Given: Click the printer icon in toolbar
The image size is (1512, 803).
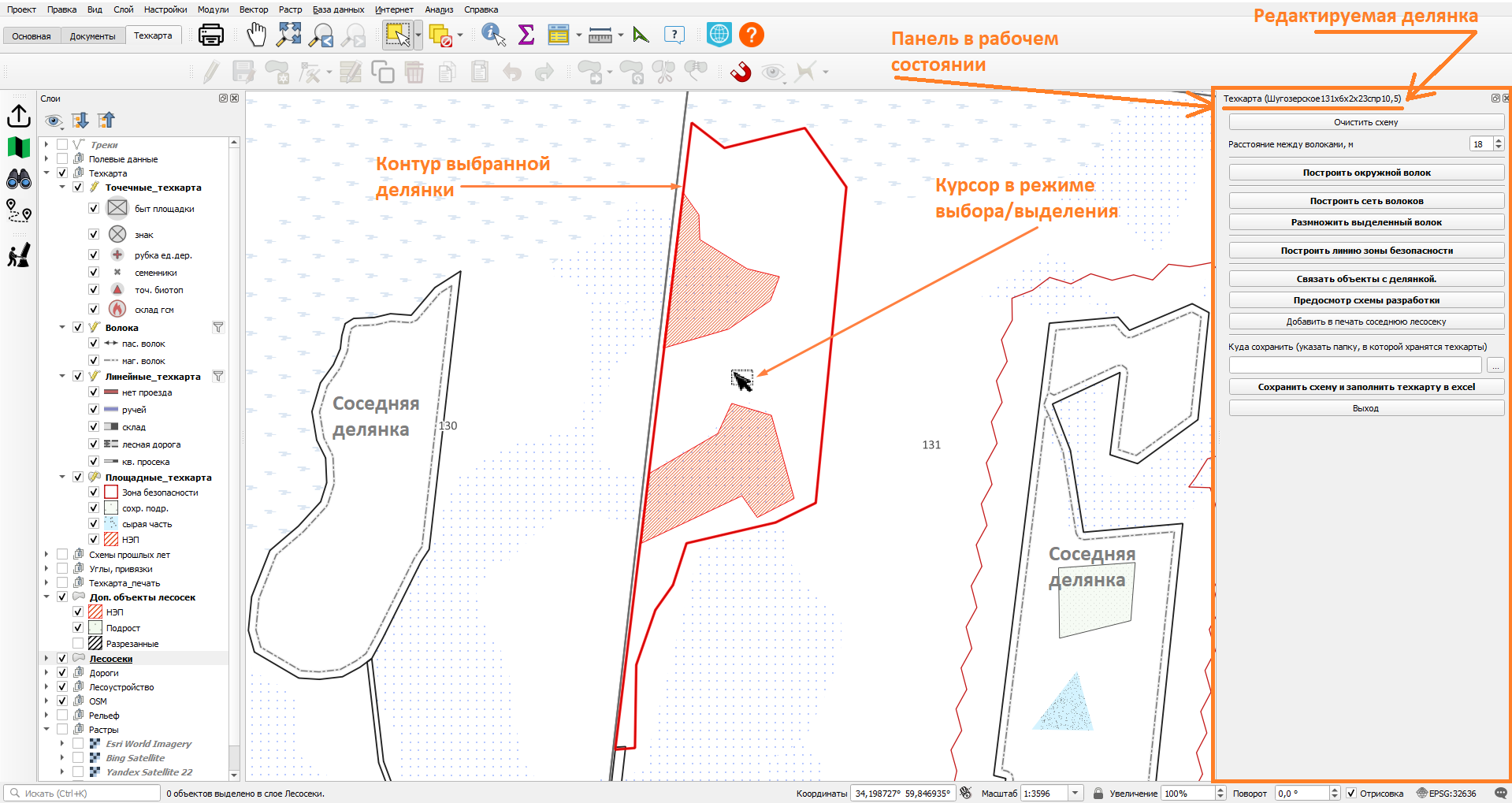Looking at the screenshot, I should (211, 35).
